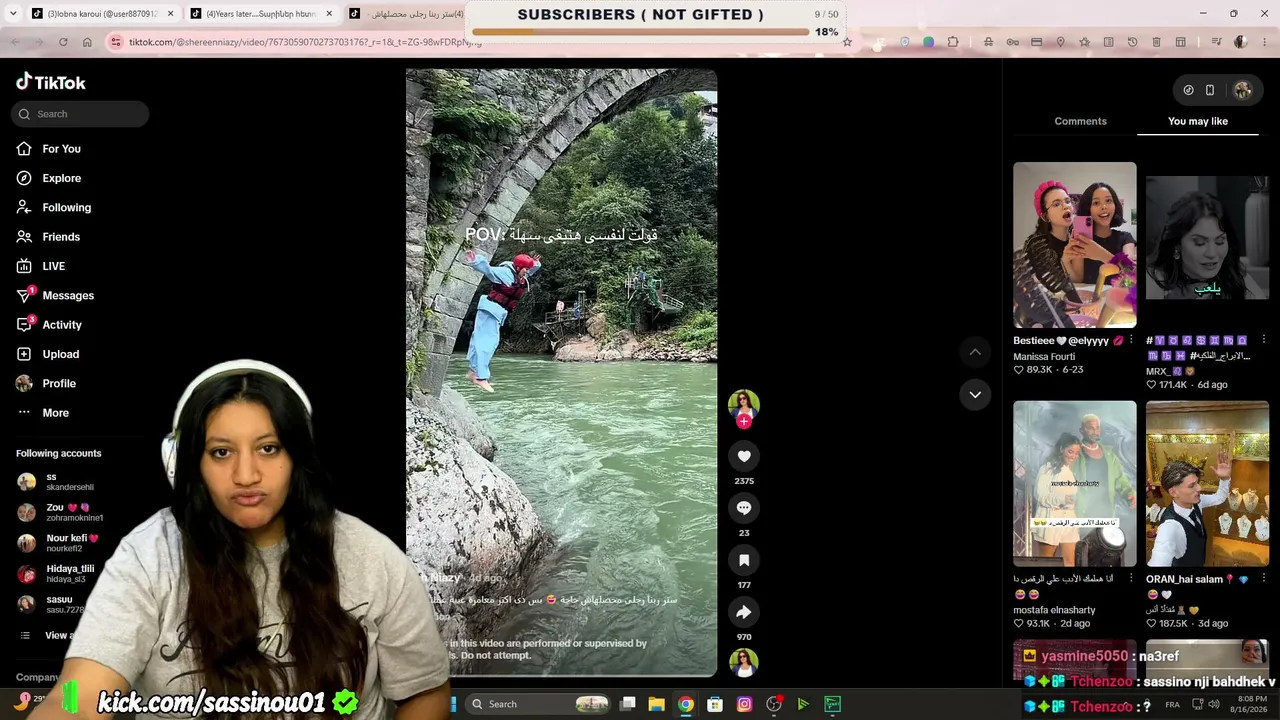Screen dimensions: 1280x720
Task: Switch to the lobna karoui browser tab
Action: tap(96, 14)
